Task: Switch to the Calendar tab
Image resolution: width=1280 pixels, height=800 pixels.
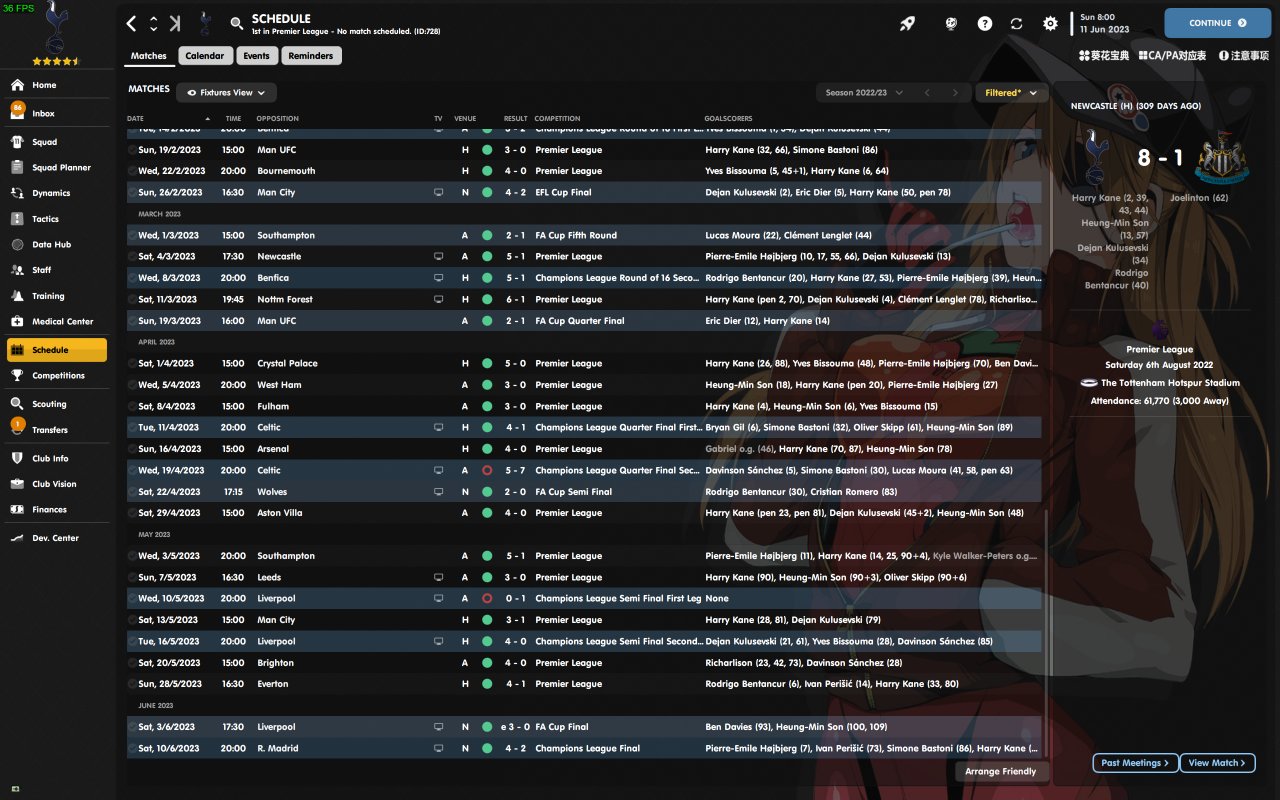Action: click(x=204, y=56)
